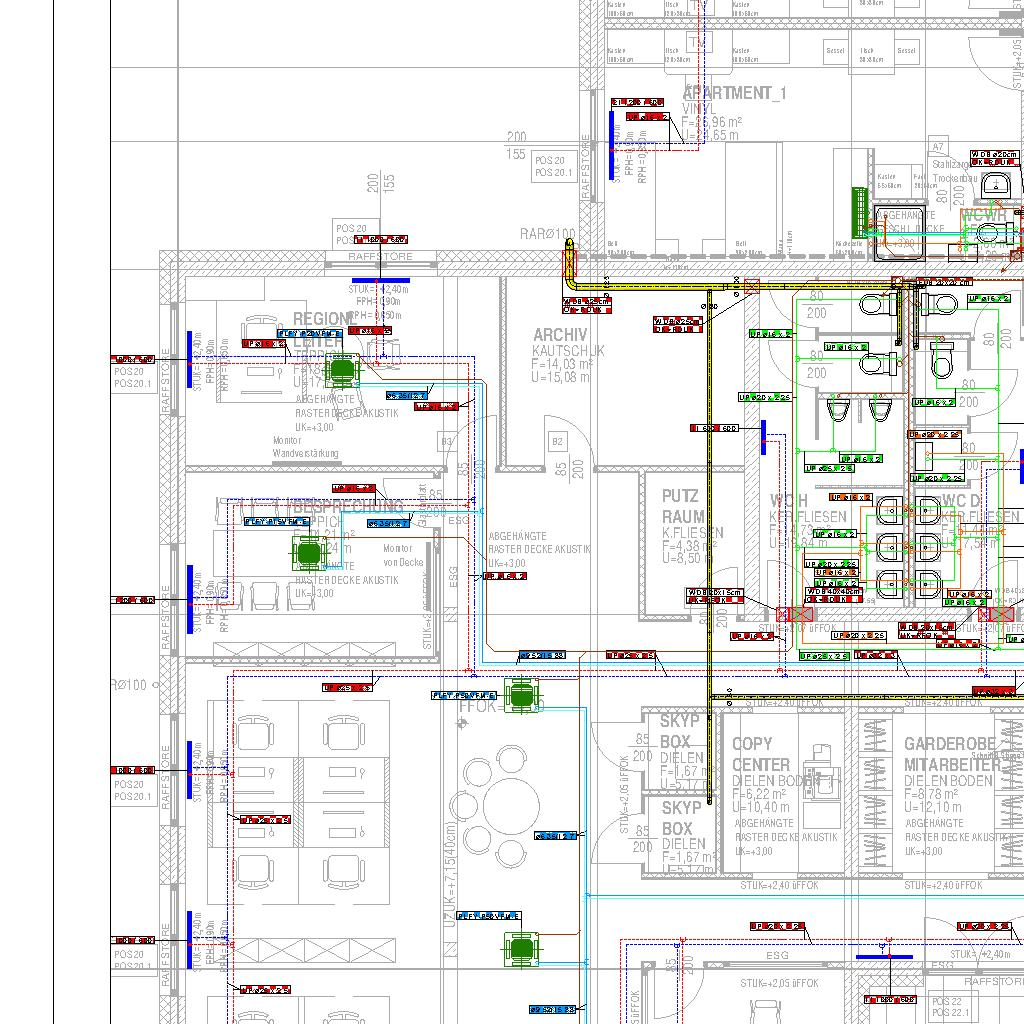
Task: Click the Monitor von Decke annotation
Action: (x=396, y=555)
